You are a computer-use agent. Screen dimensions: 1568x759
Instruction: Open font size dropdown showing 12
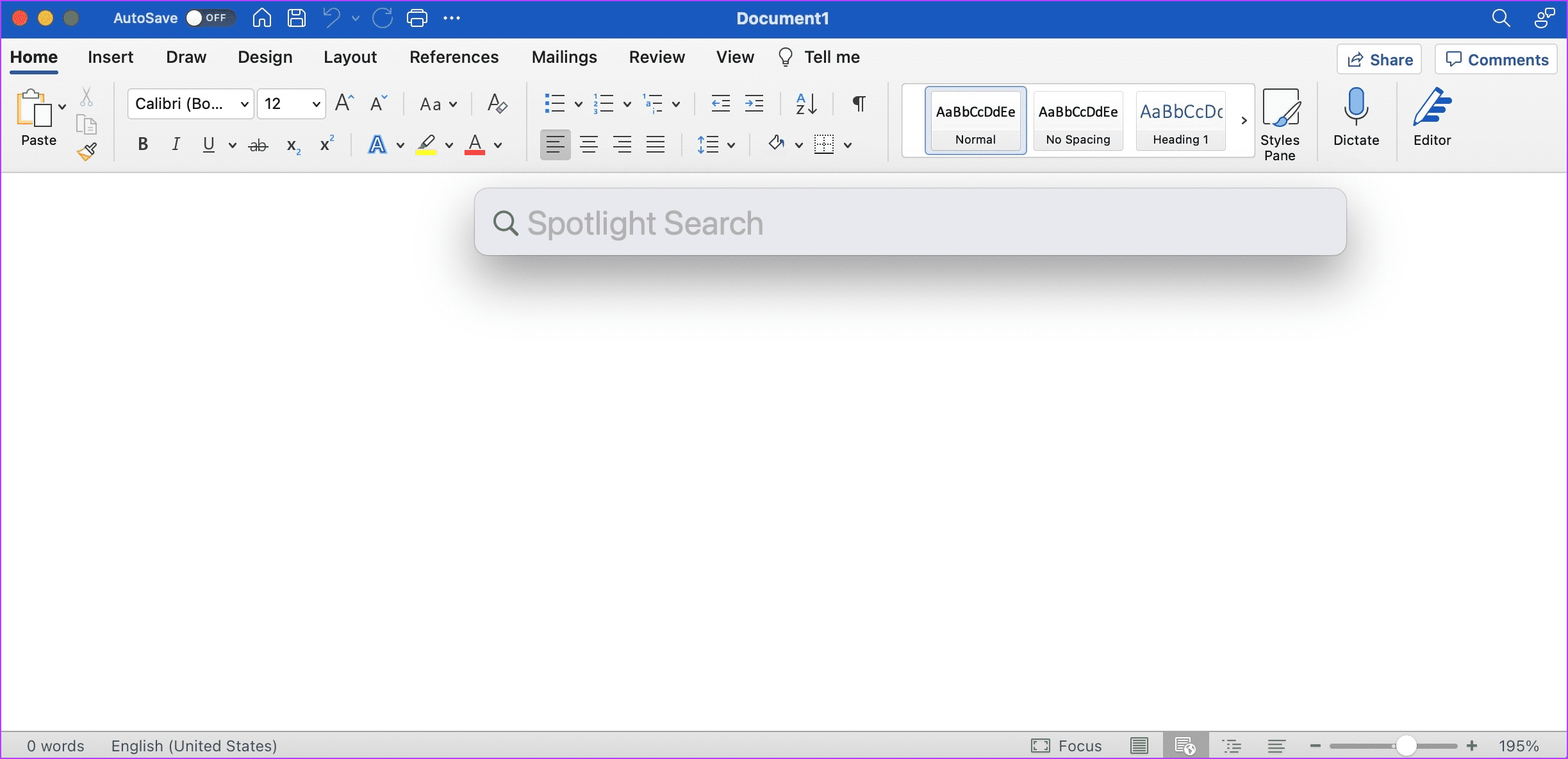tap(292, 104)
